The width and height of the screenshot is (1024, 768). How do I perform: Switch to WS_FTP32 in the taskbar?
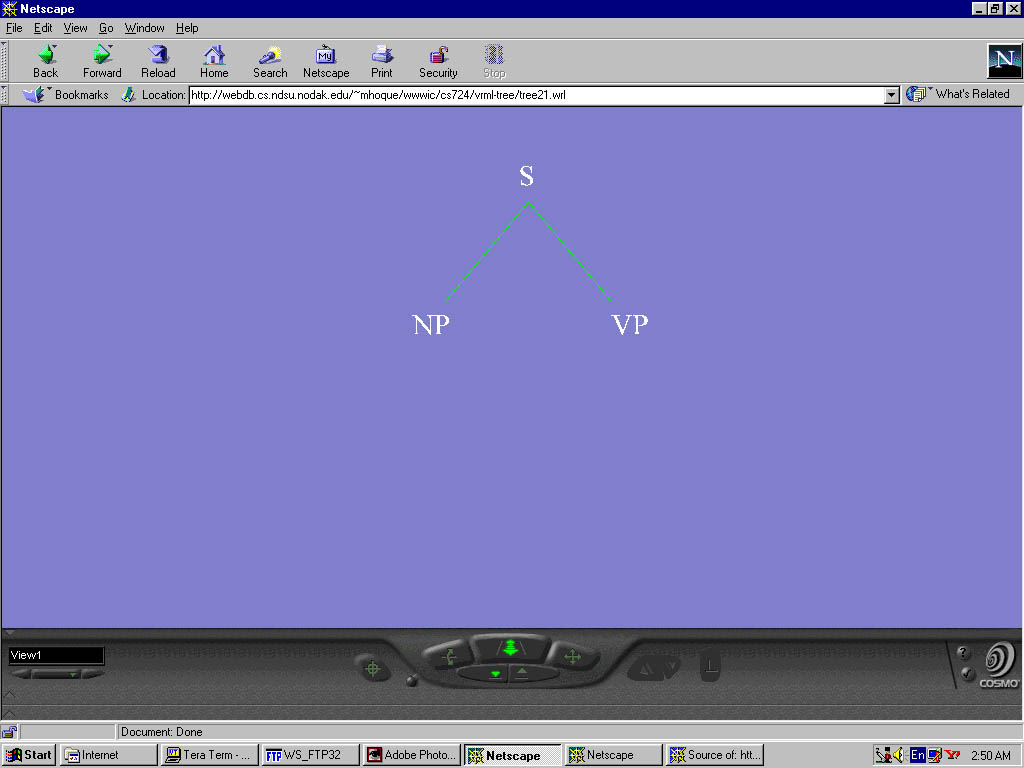[x=310, y=755]
